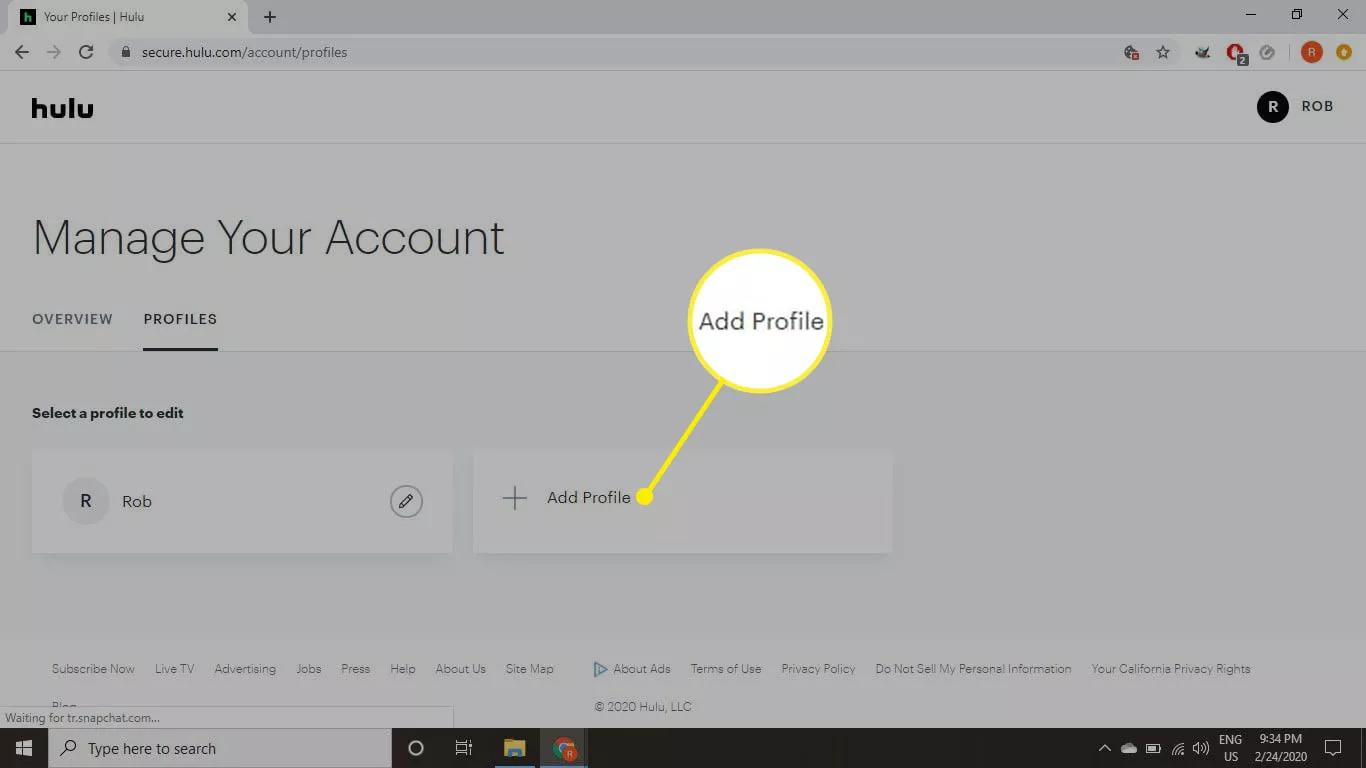The width and height of the screenshot is (1366, 768).
Task: Open File Explorer from the taskbar
Action: point(514,748)
